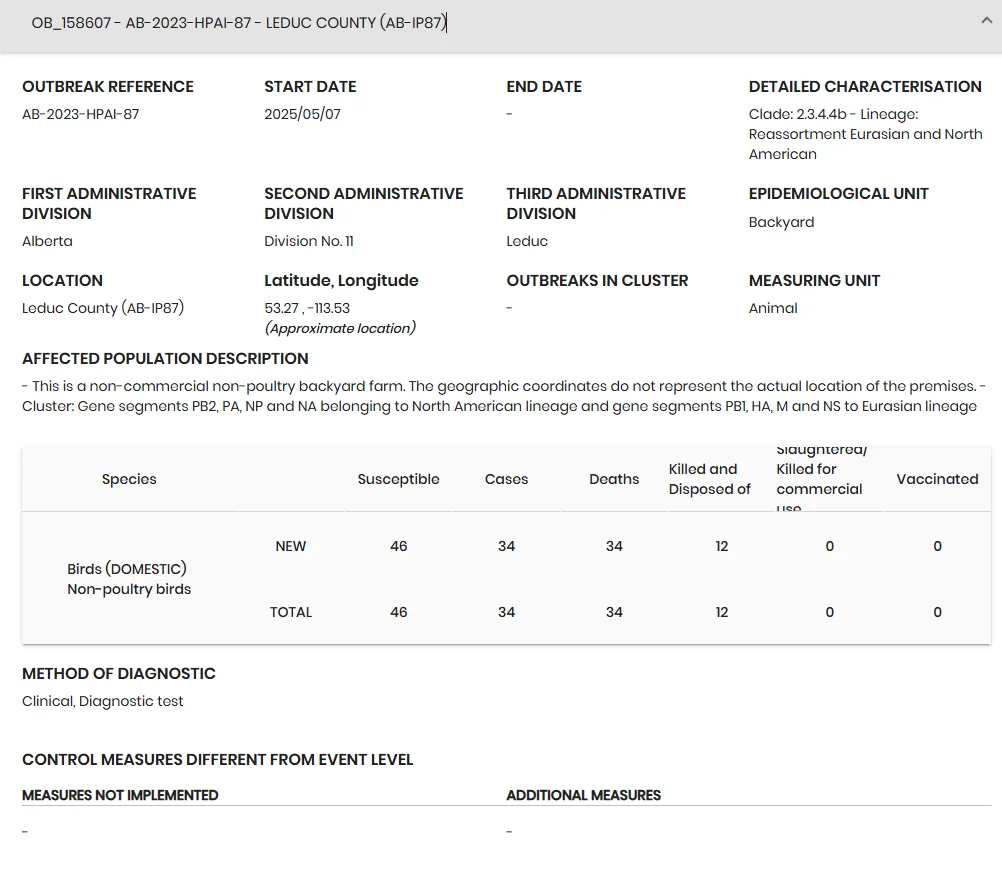The width and height of the screenshot is (1002, 883).
Task: Click the Species column header
Action: click(129, 479)
